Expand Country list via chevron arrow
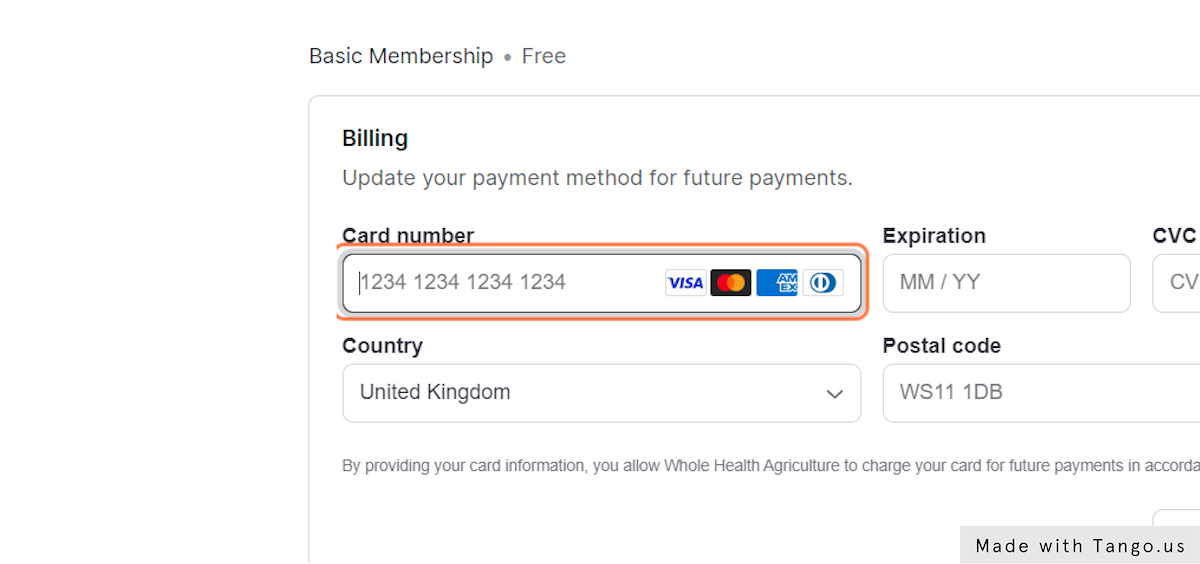This screenshot has width=1200, height=564. click(835, 394)
